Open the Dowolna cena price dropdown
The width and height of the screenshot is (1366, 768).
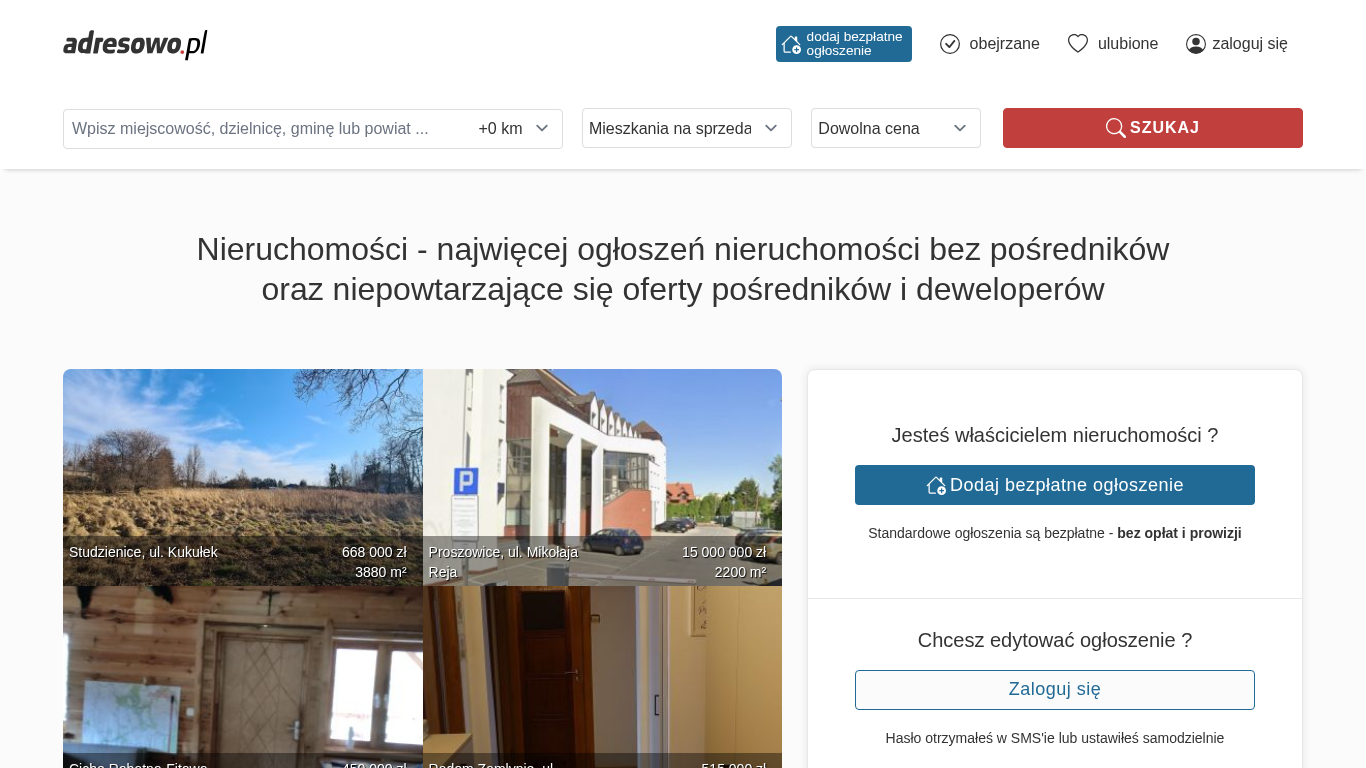[895, 128]
